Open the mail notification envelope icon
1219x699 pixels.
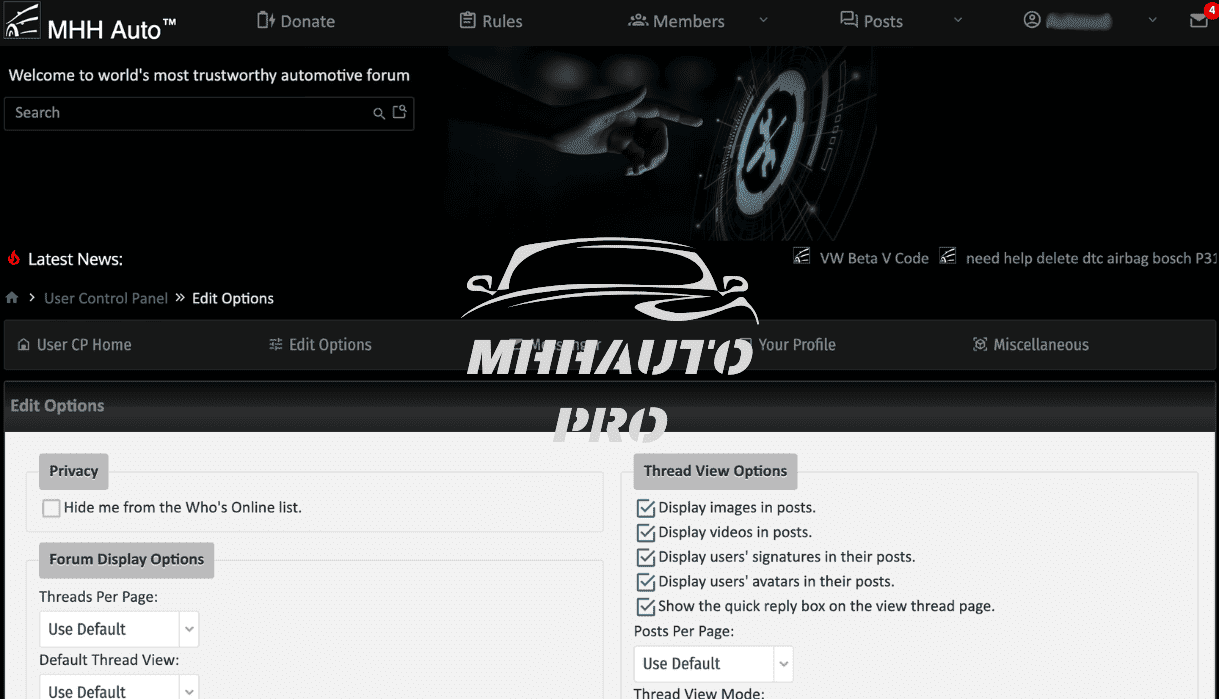pyautogui.click(x=1198, y=21)
